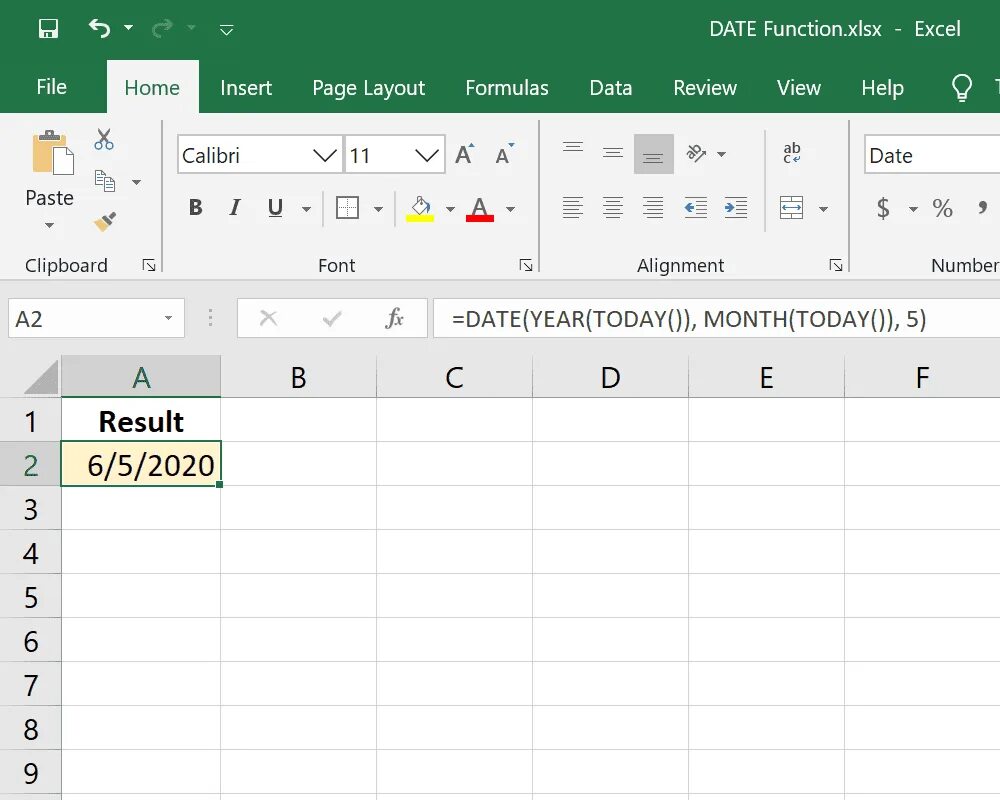Switch to the Review tab

pyautogui.click(x=705, y=87)
